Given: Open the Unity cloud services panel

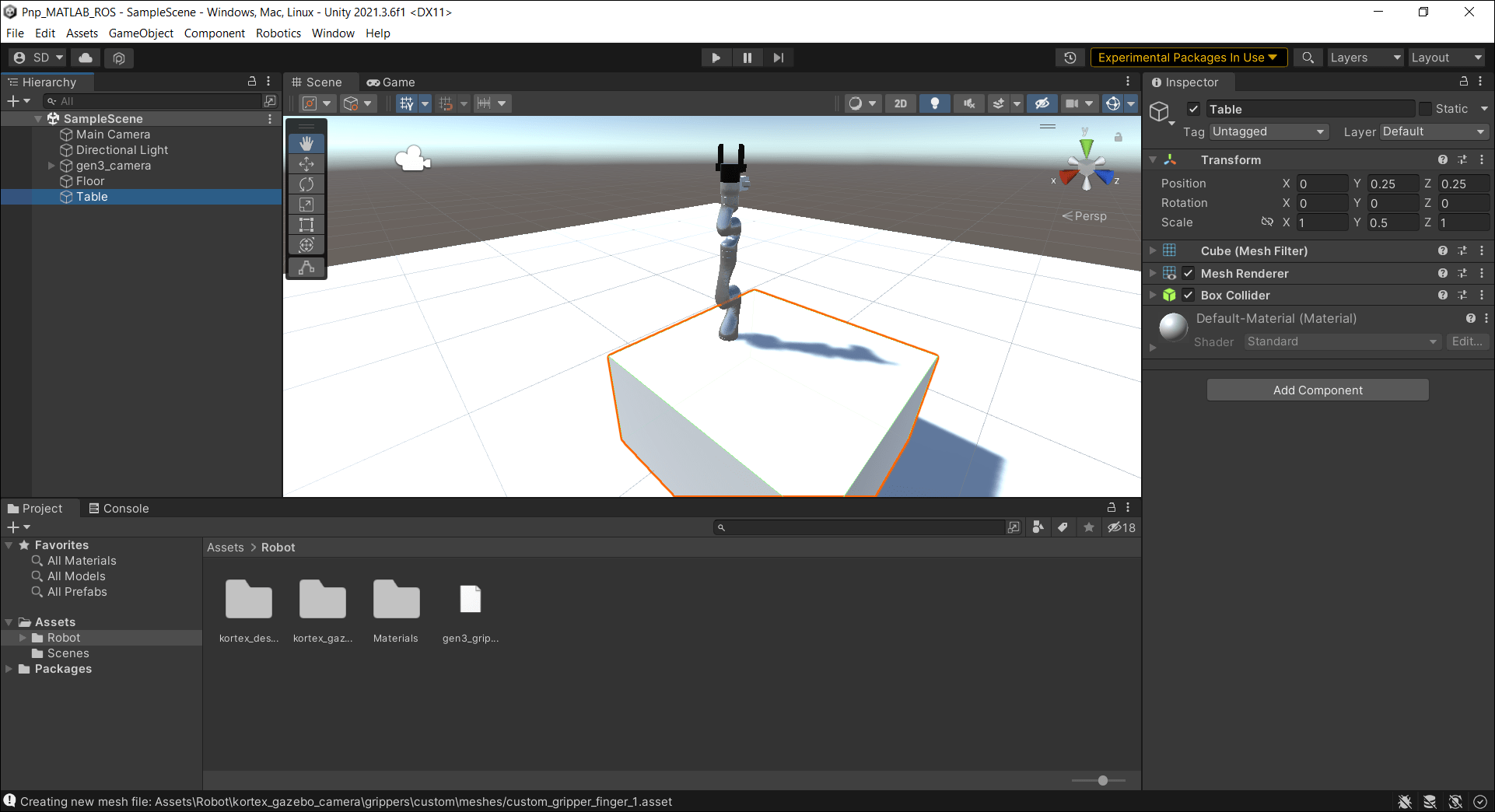Looking at the screenshot, I should point(85,57).
